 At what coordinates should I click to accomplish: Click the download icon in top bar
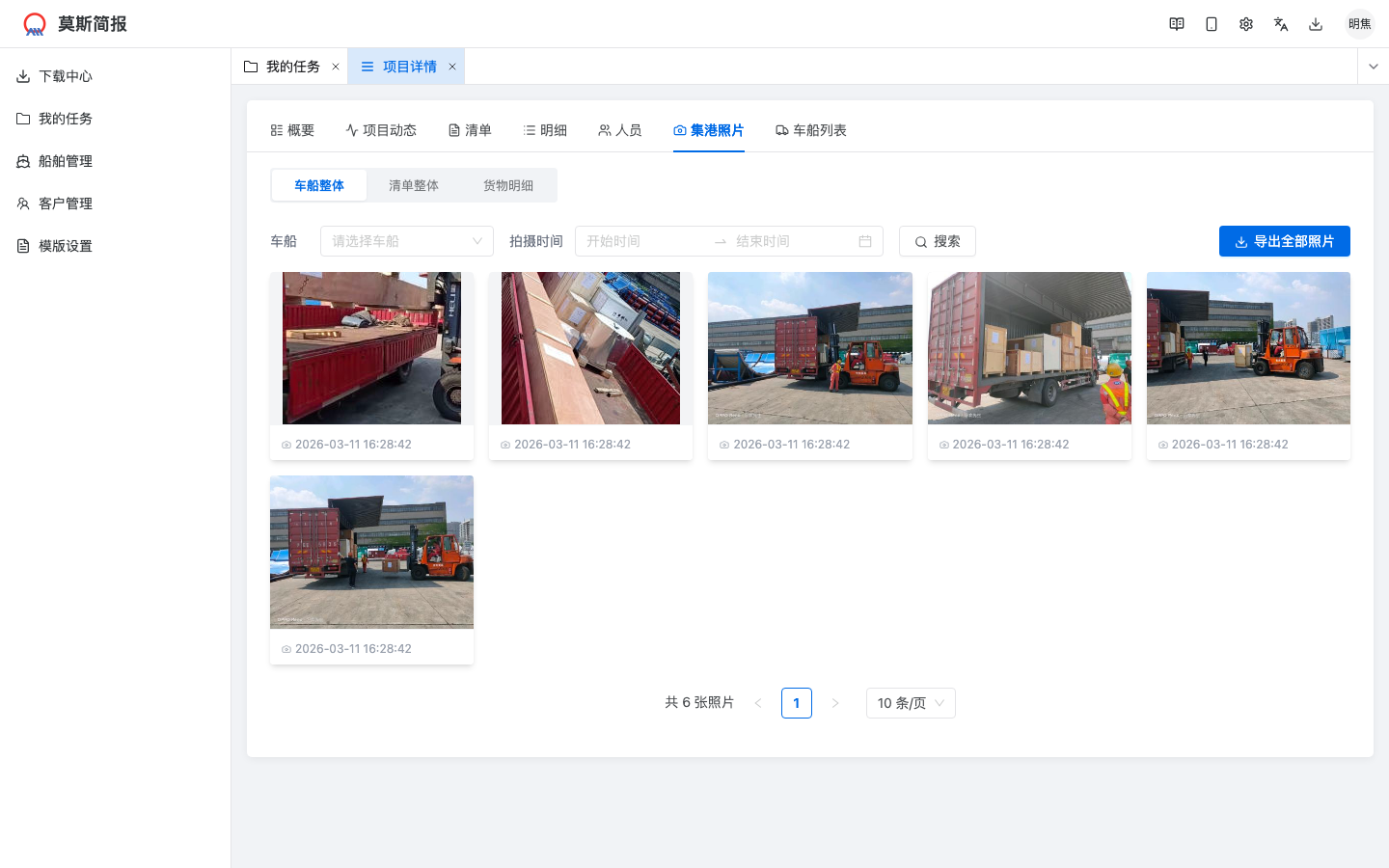click(1316, 24)
